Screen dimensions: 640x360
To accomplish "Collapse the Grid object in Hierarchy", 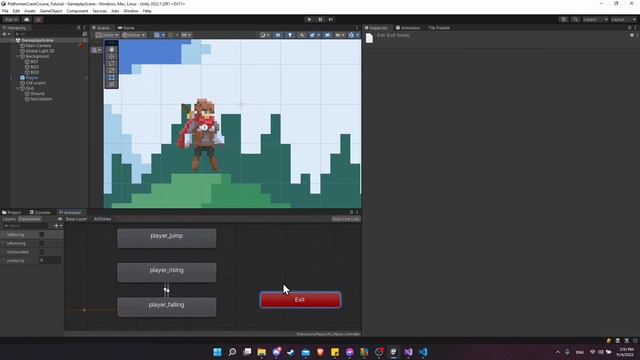I will tap(18, 88).
